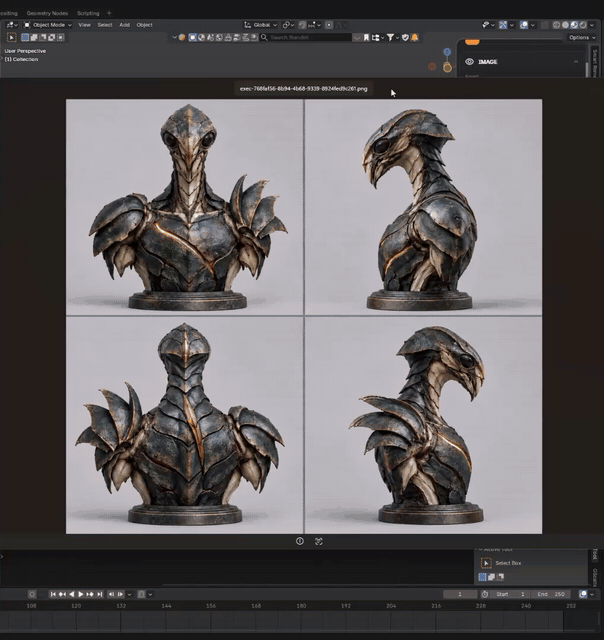Switch to solid viewport shading
The image size is (604, 640).
point(565,25)
